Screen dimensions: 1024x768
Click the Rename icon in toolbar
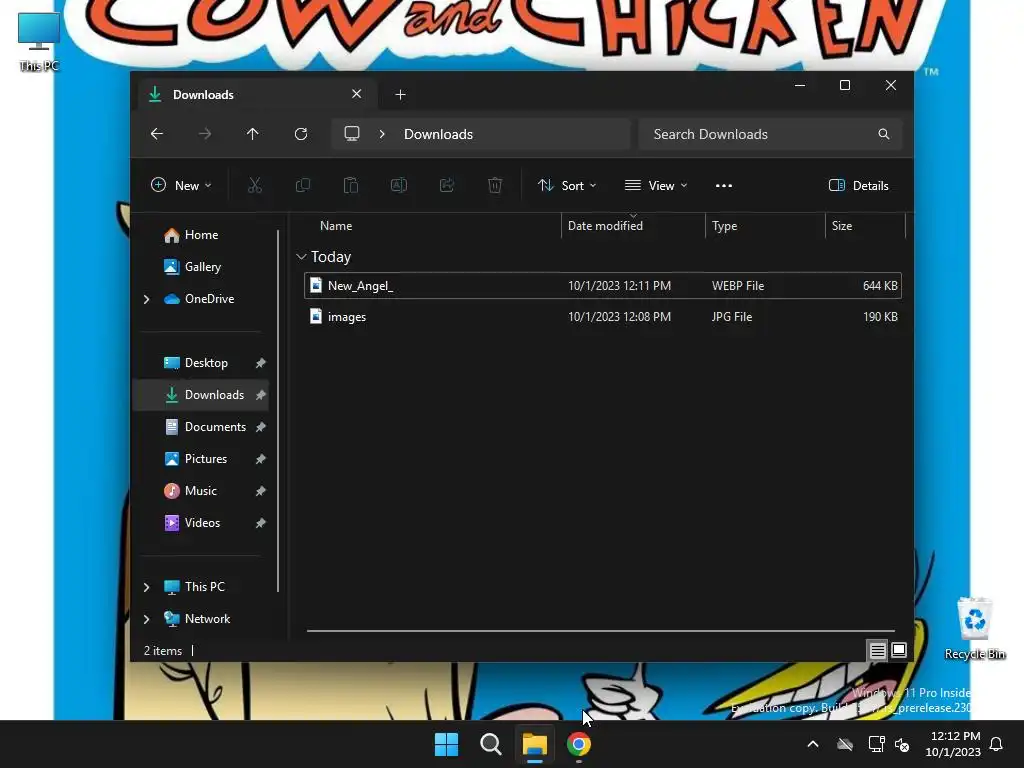[x=399, y=185]
